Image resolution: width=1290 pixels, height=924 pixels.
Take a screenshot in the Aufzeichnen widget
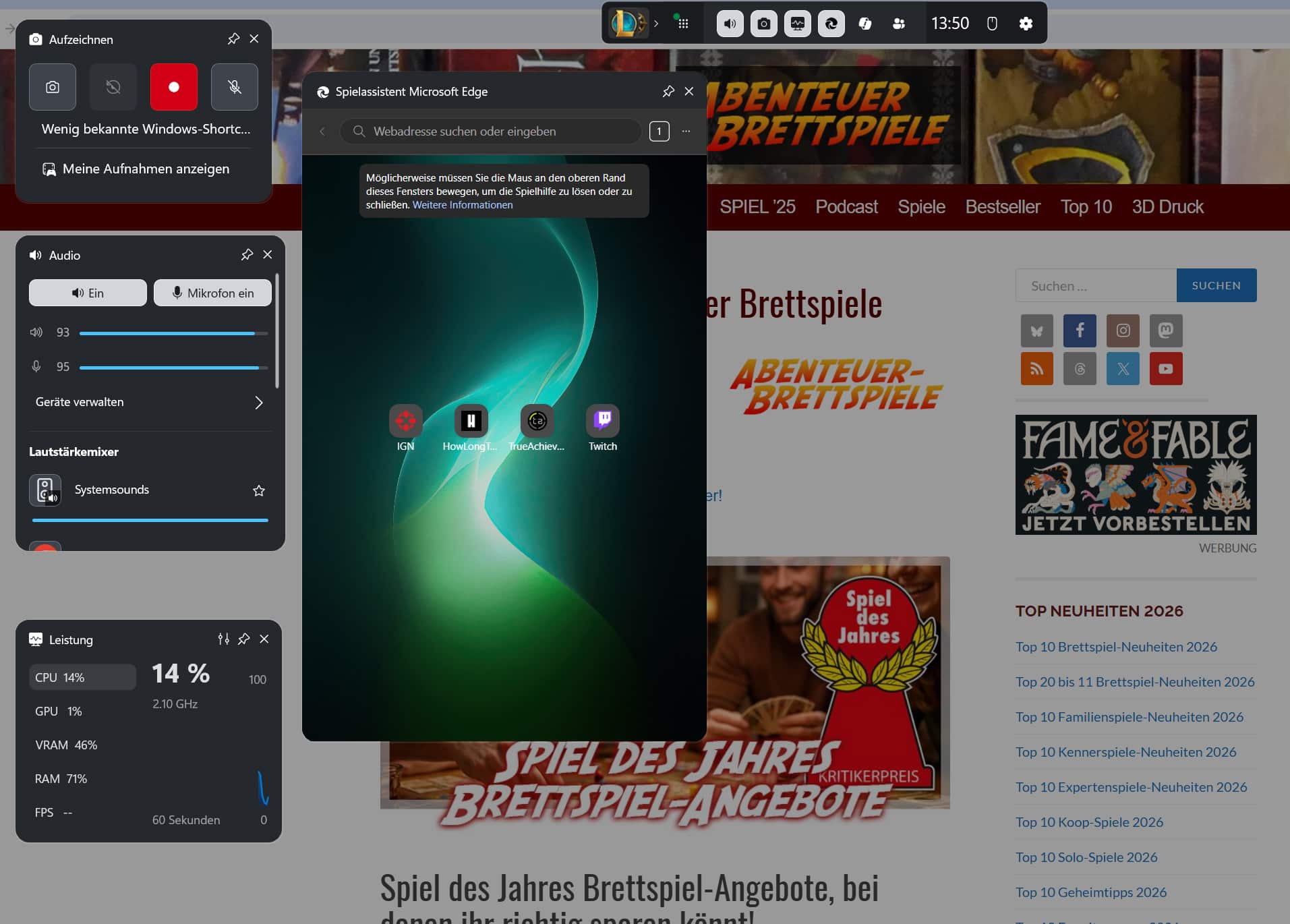(53, 87)
